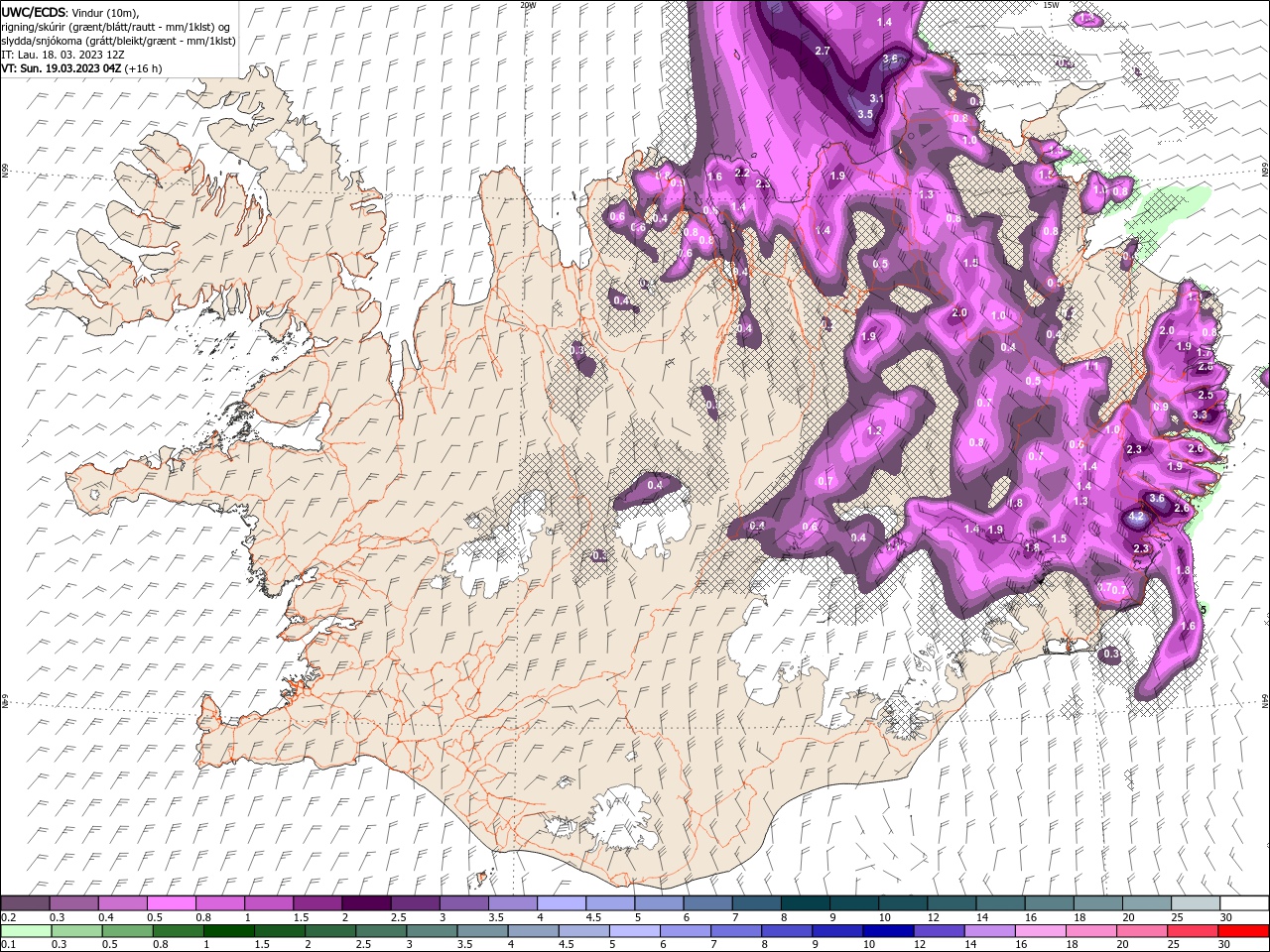1270x952 pixels.
Task: Click the '0.1' label in the lower legend
Action: coord(8,945)
